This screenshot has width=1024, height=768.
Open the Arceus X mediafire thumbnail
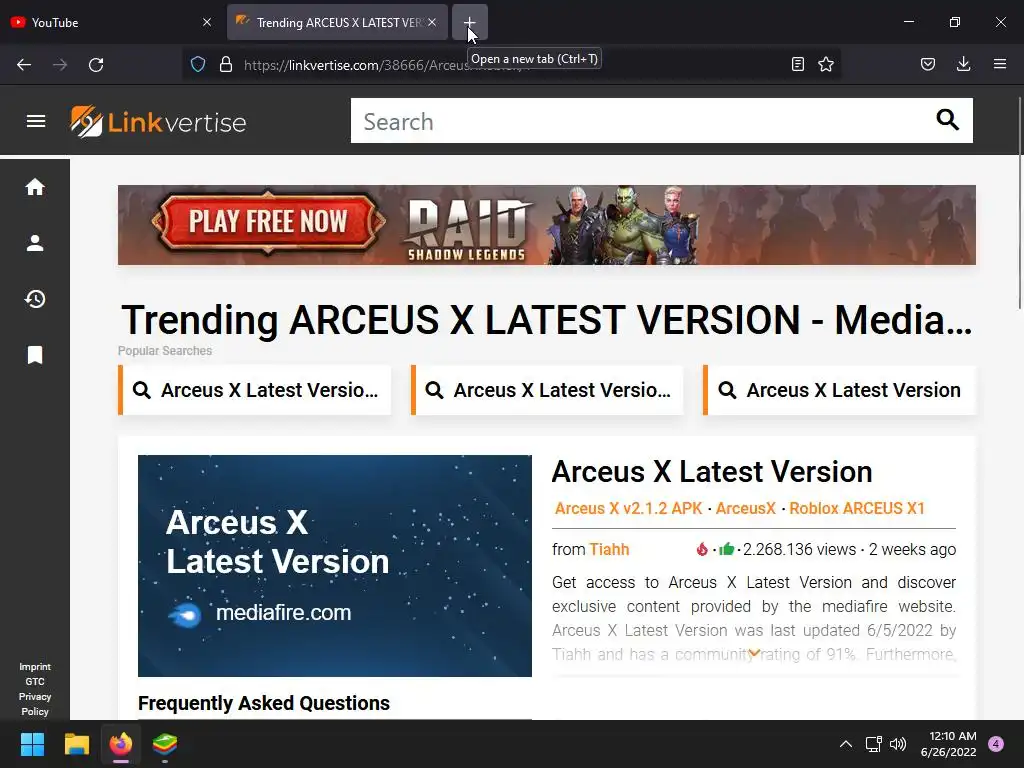335,566
